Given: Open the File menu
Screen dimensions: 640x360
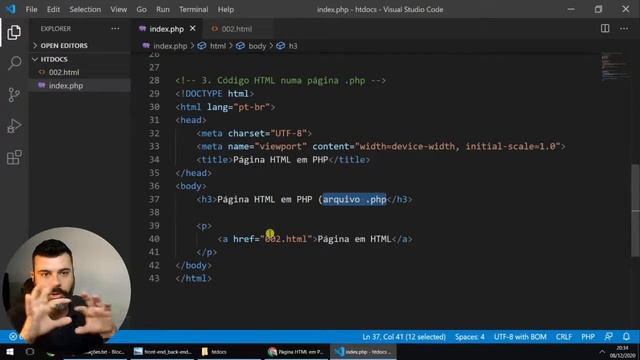Looking at the screenshot, I should click(31, 9).
